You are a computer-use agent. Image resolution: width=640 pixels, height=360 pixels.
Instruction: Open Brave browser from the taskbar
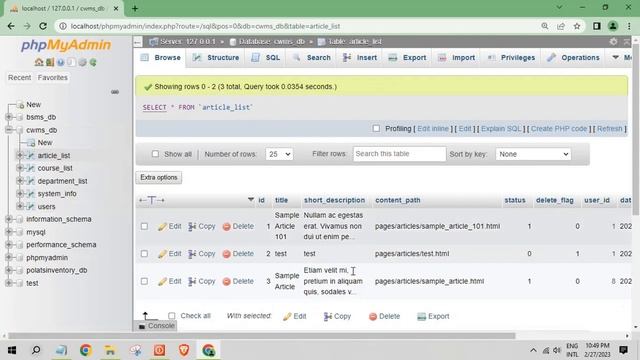point(184,350)
